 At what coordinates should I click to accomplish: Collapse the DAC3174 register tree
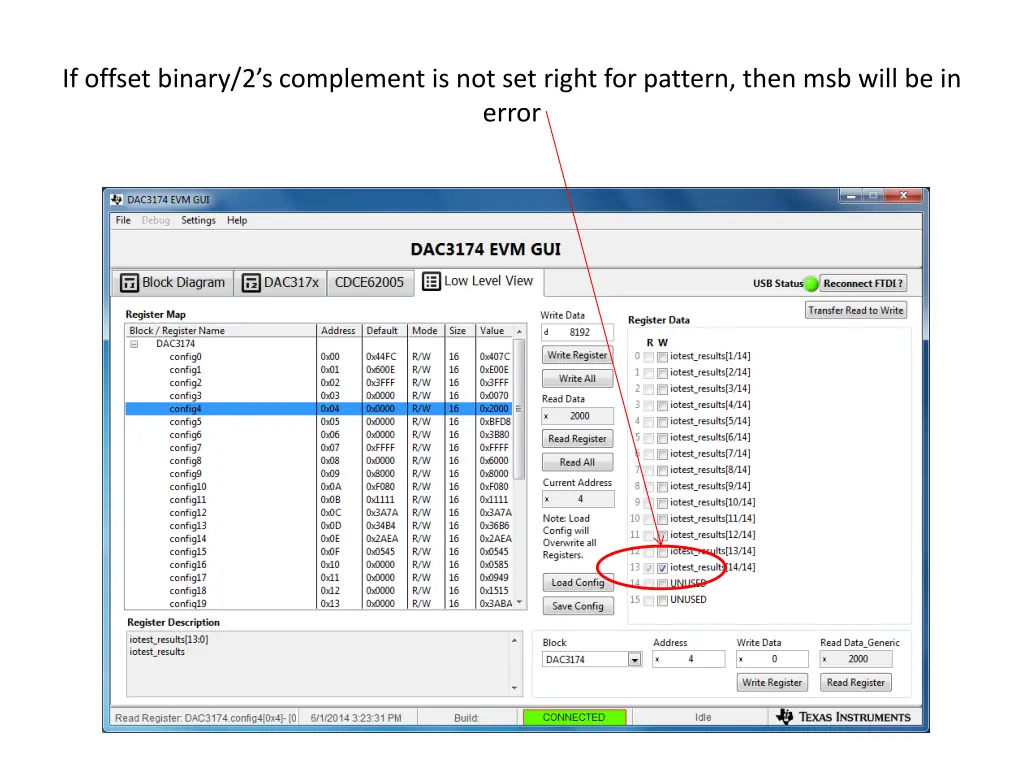pos(134,344)
